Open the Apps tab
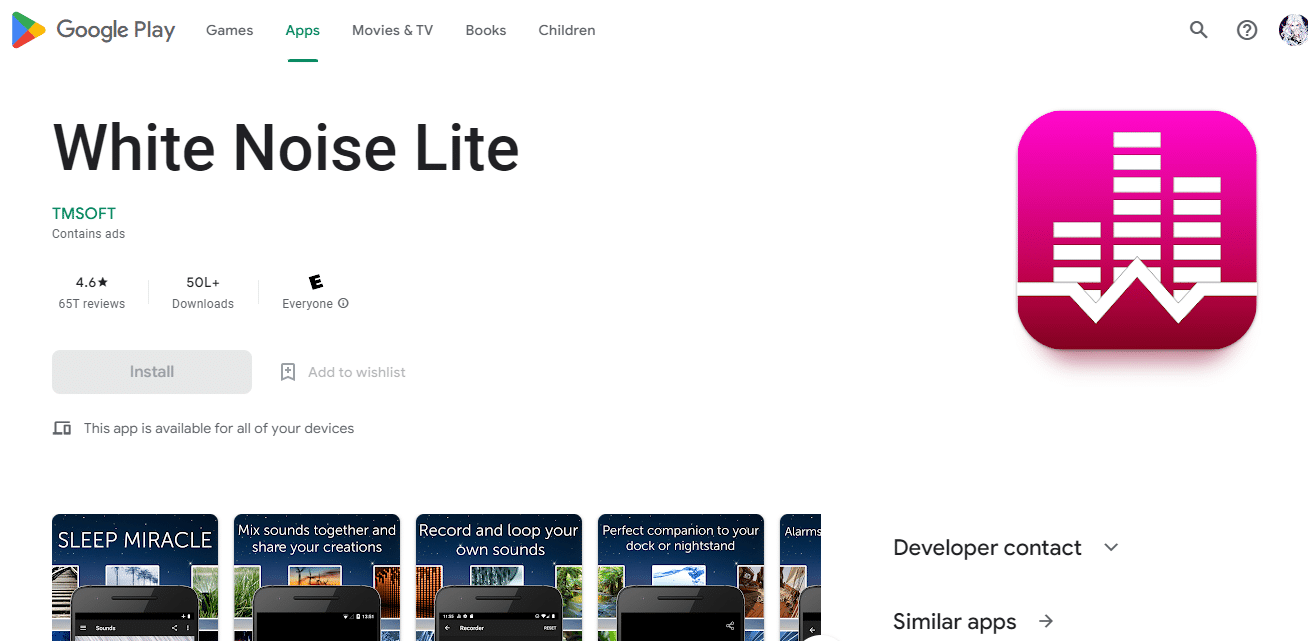Image resolution: width=1308 pixels, height=641 pixels. tap(302, 30)
